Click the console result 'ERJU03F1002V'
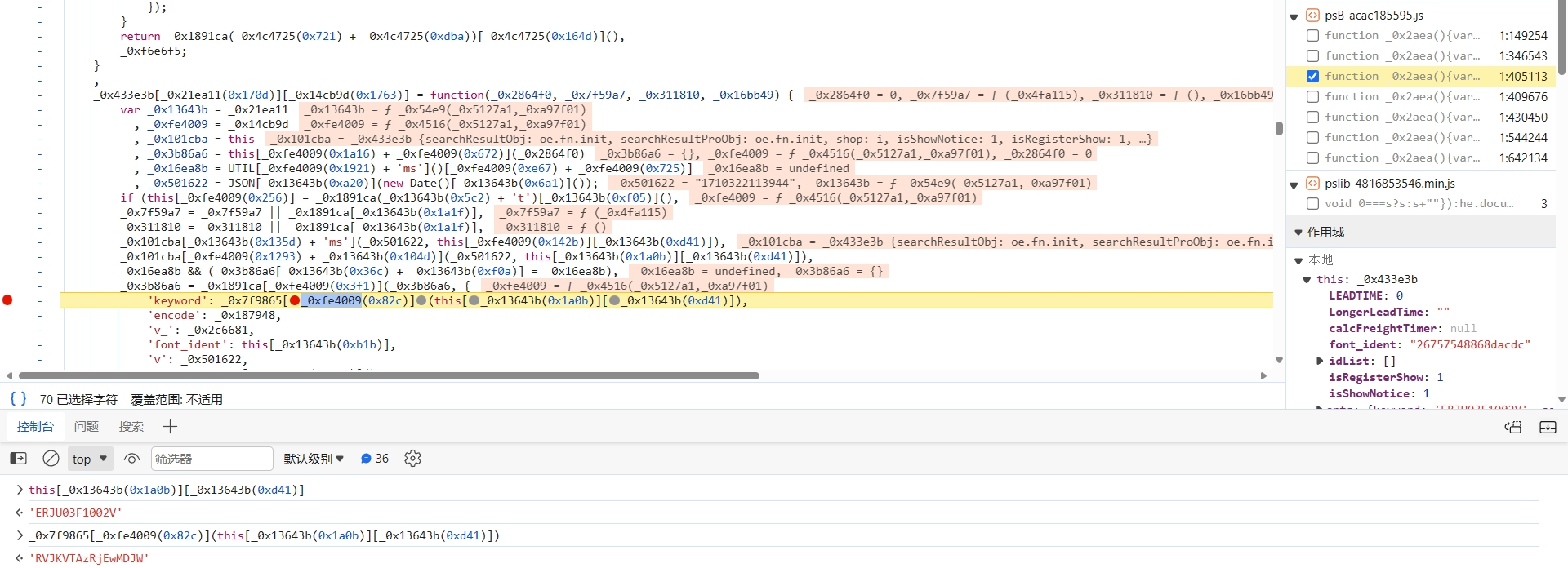Viewport: 1568px width, 568px height. 75,513
